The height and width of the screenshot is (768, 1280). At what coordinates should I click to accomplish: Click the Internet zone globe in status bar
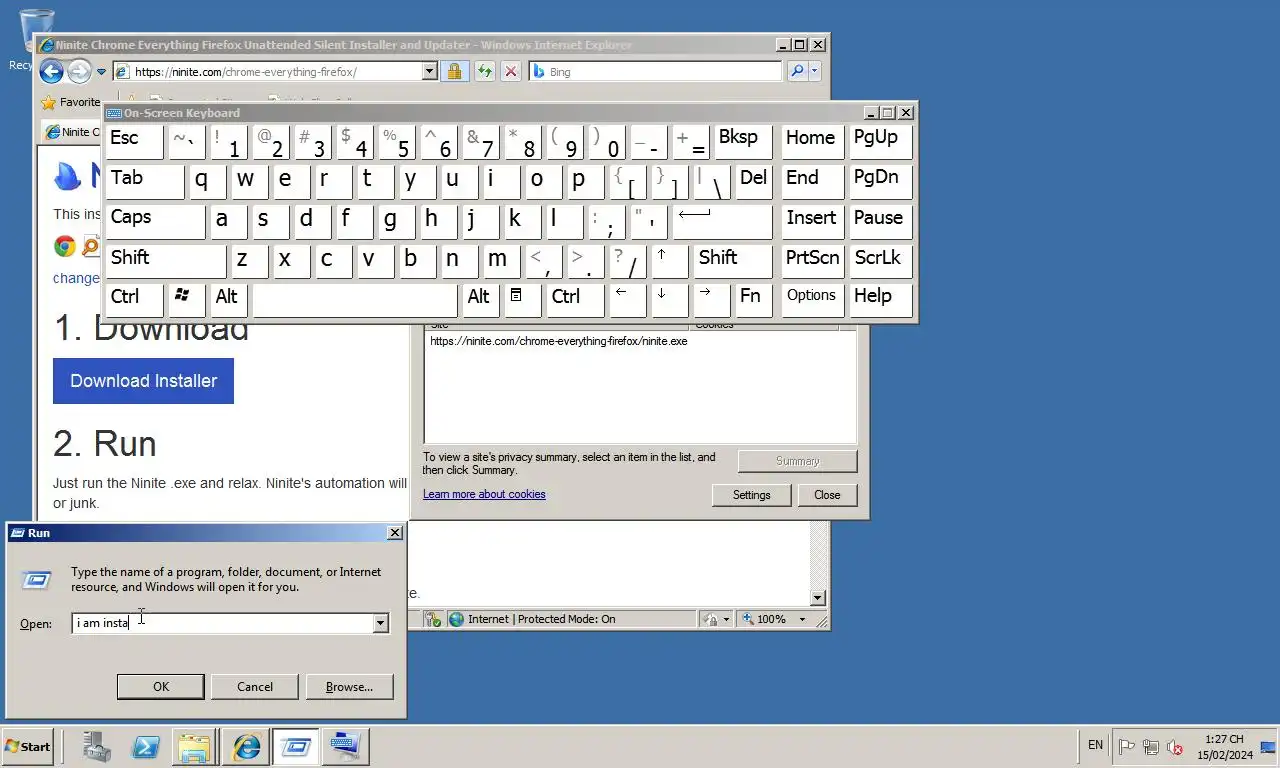coord(457,619)
